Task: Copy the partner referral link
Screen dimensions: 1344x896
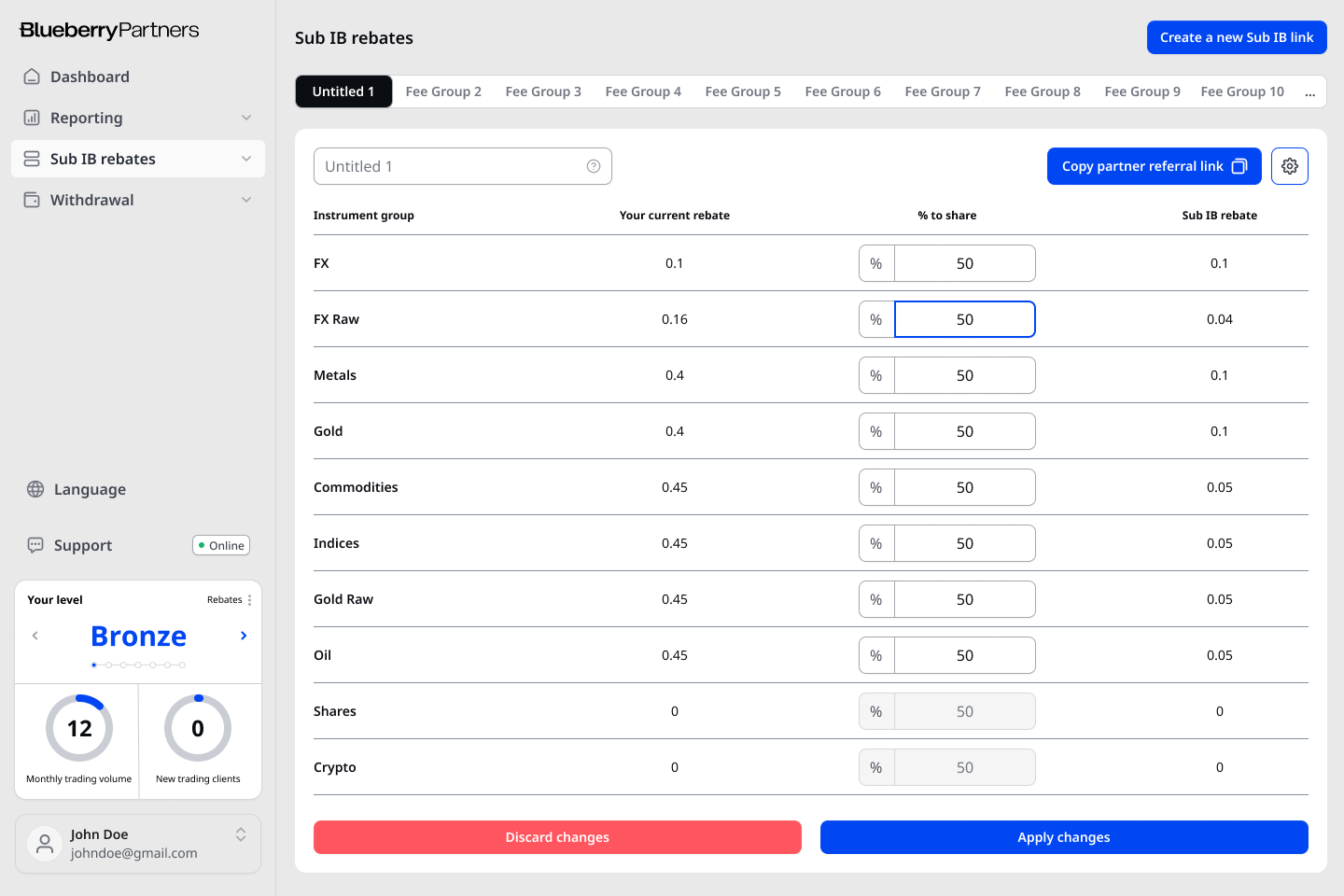Action: click(1155, 166)
